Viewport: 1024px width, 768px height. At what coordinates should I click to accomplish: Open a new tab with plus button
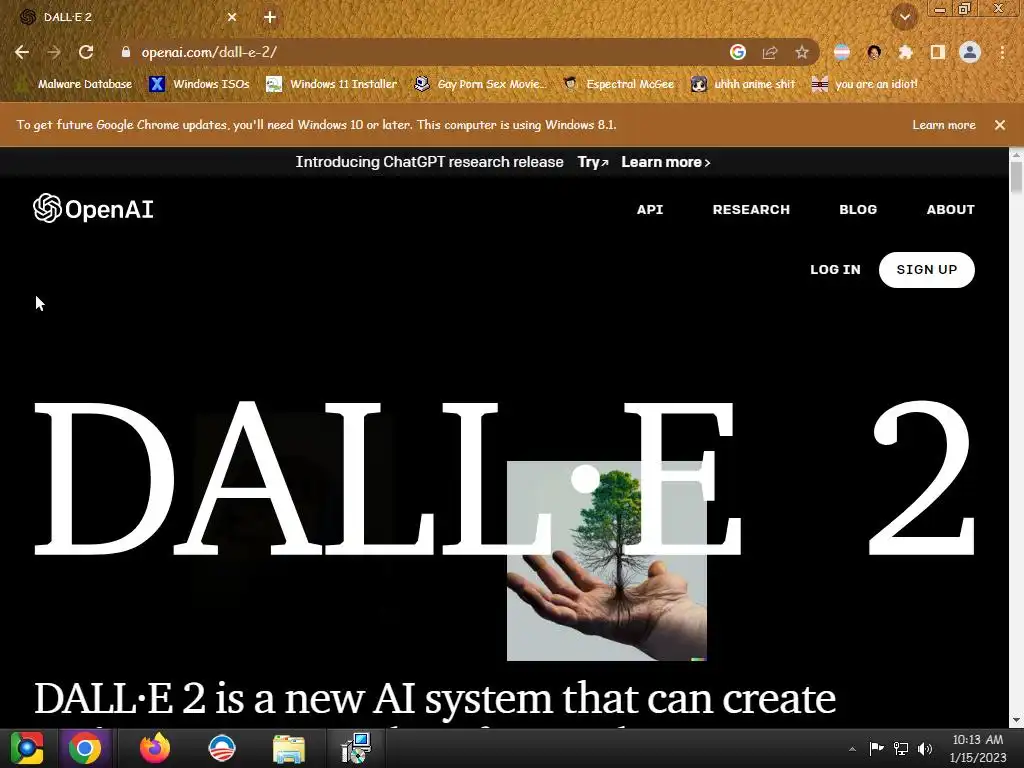point(270,18)
